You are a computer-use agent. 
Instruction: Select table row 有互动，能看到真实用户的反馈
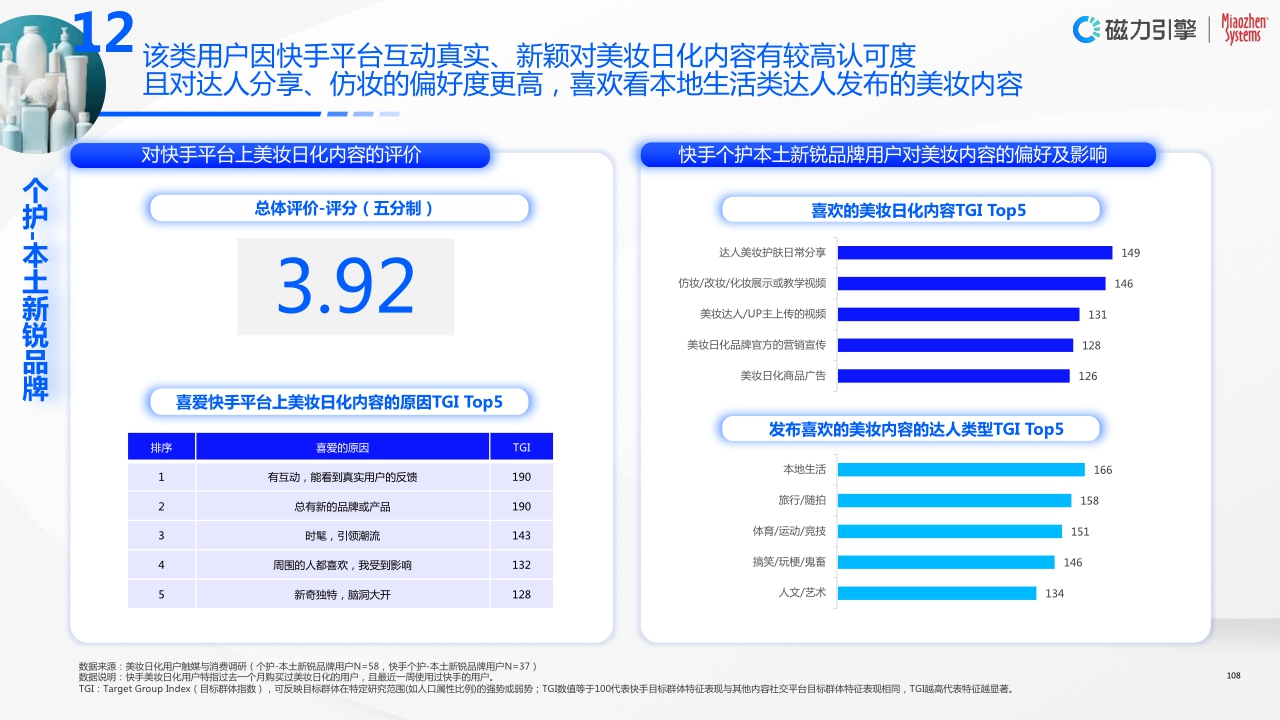tap(342, 477)
